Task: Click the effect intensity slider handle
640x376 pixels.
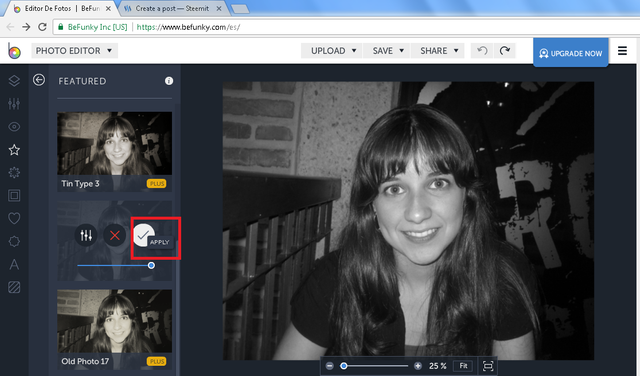Action: tap(151, 265)
